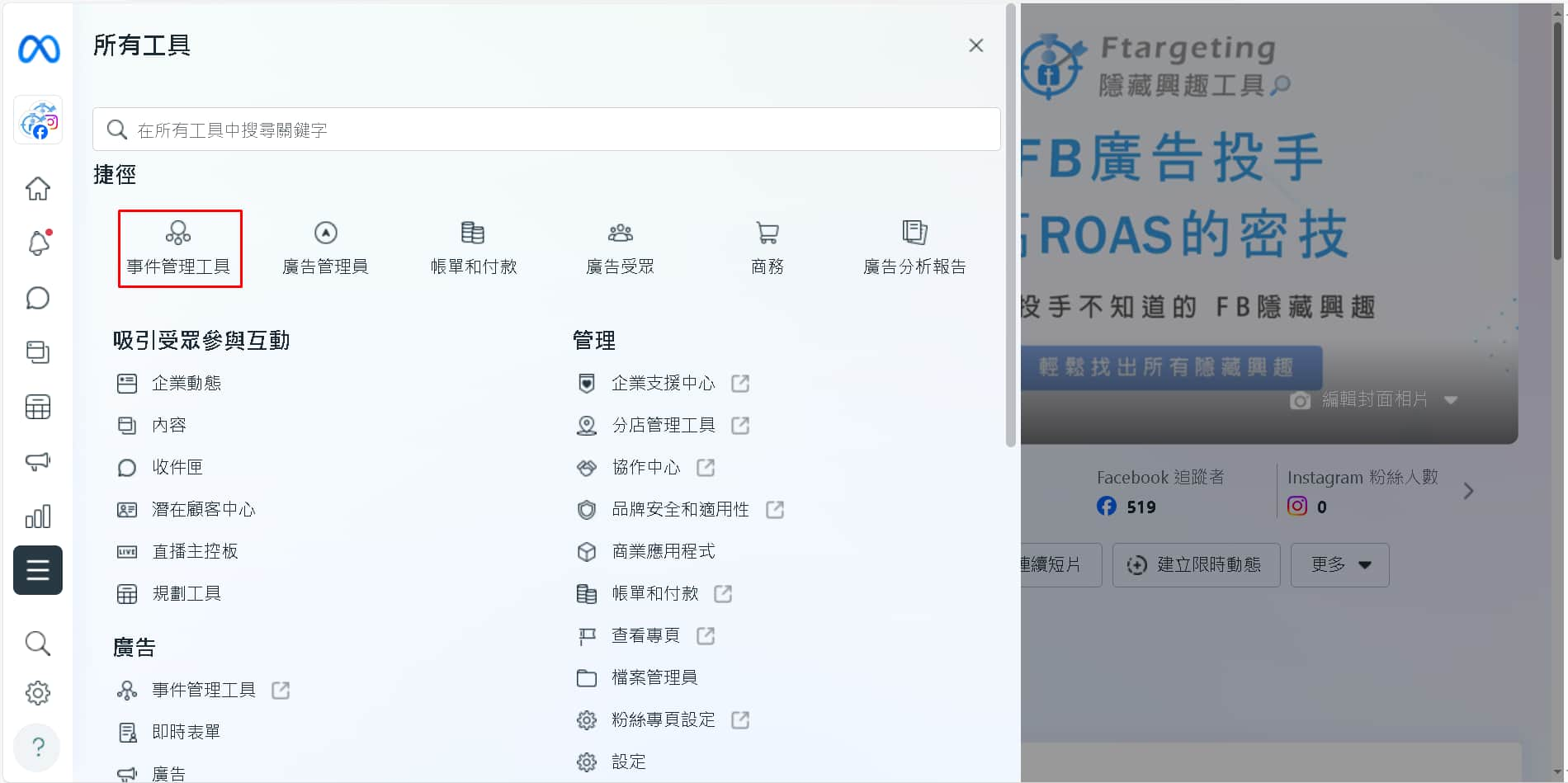Open 查看專頁 link
1568x783 pixels.
pos(645,636)
